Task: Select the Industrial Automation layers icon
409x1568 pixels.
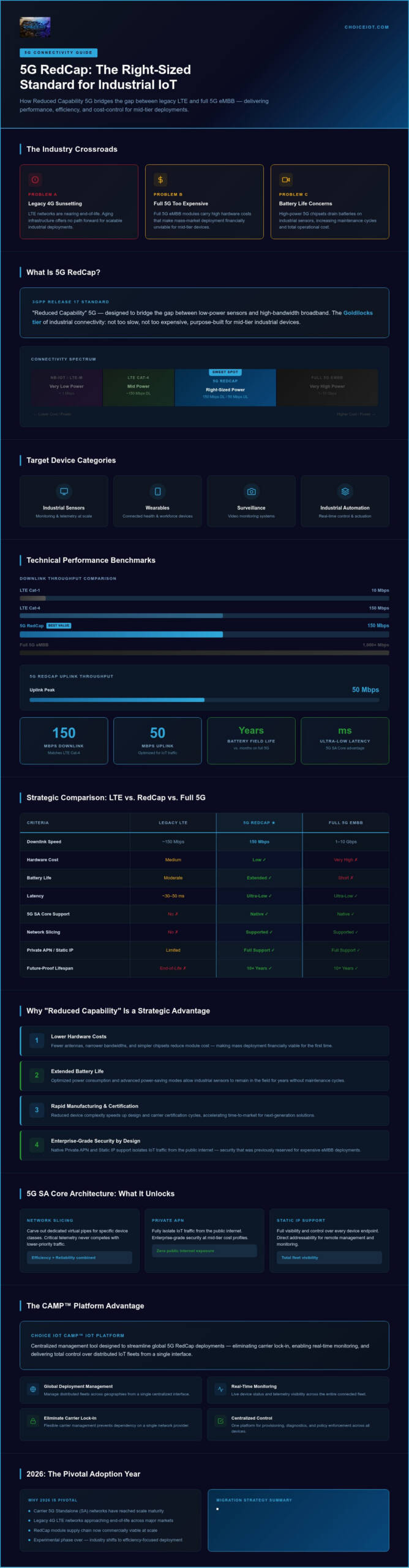Action: (x=345, y=491)
